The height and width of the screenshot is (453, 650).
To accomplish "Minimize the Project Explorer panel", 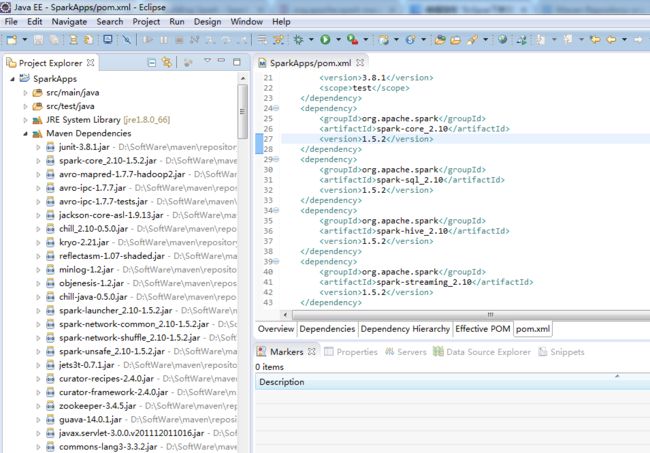I will pyautogui.click(x=221, y=61).
